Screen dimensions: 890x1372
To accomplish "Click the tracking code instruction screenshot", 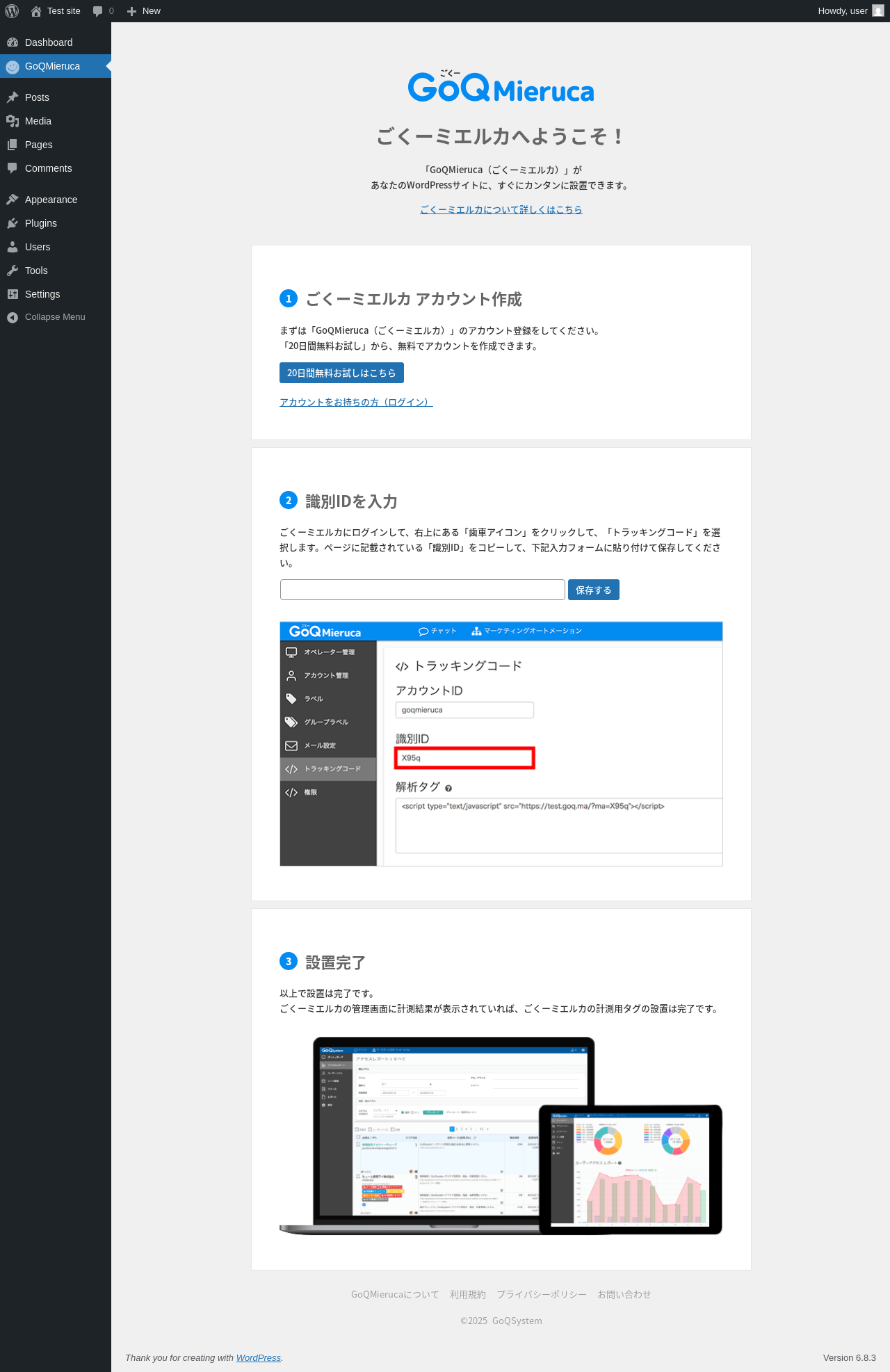I will tap(501, 744).
